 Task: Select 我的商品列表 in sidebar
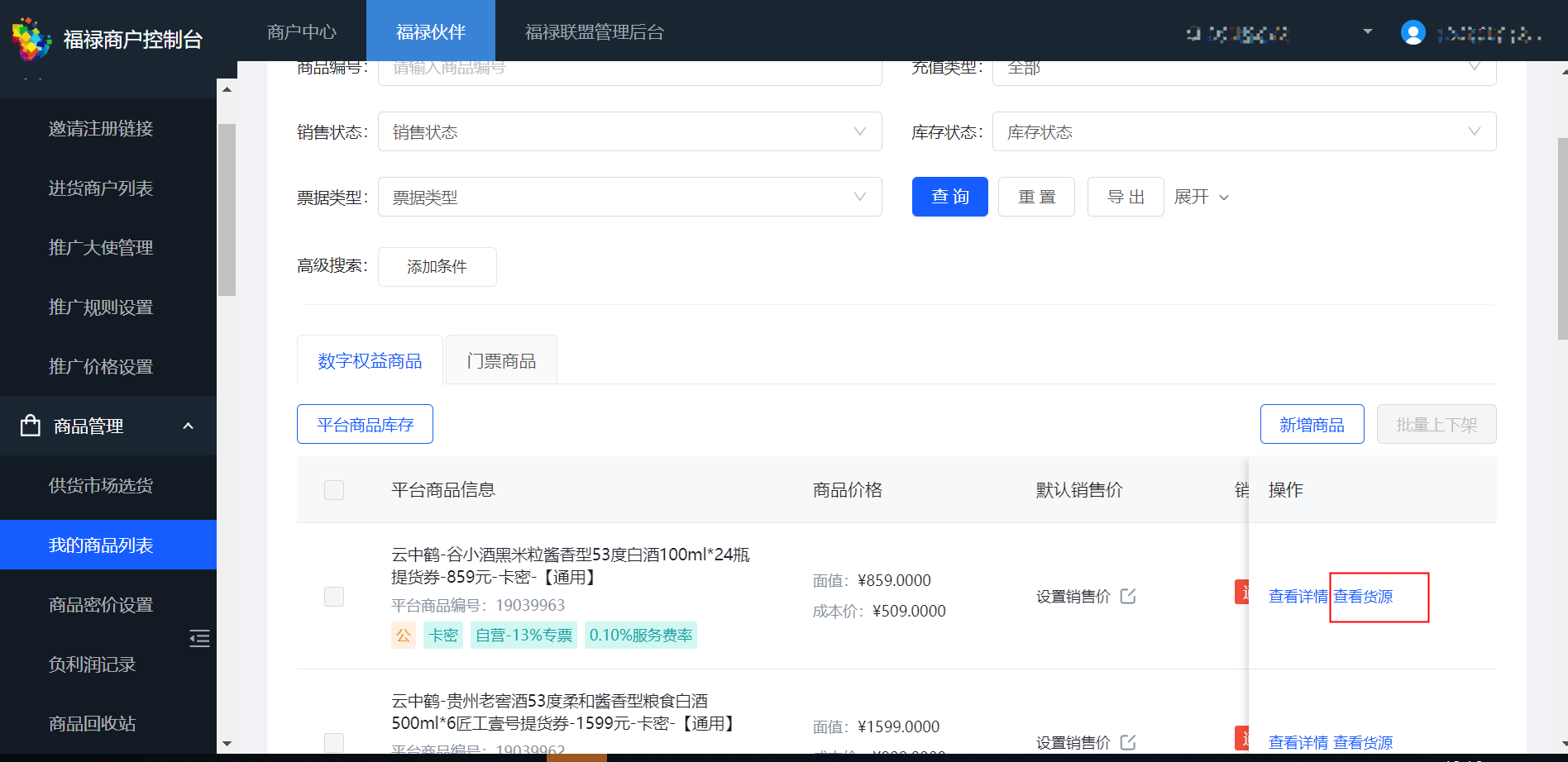(x=108, y=545)
